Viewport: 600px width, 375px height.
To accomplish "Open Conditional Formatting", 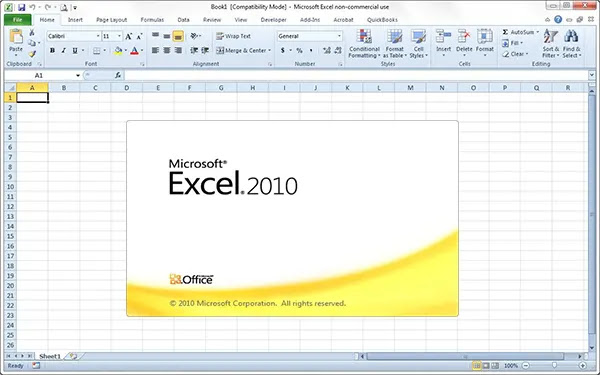I will (x=364, y=44).
